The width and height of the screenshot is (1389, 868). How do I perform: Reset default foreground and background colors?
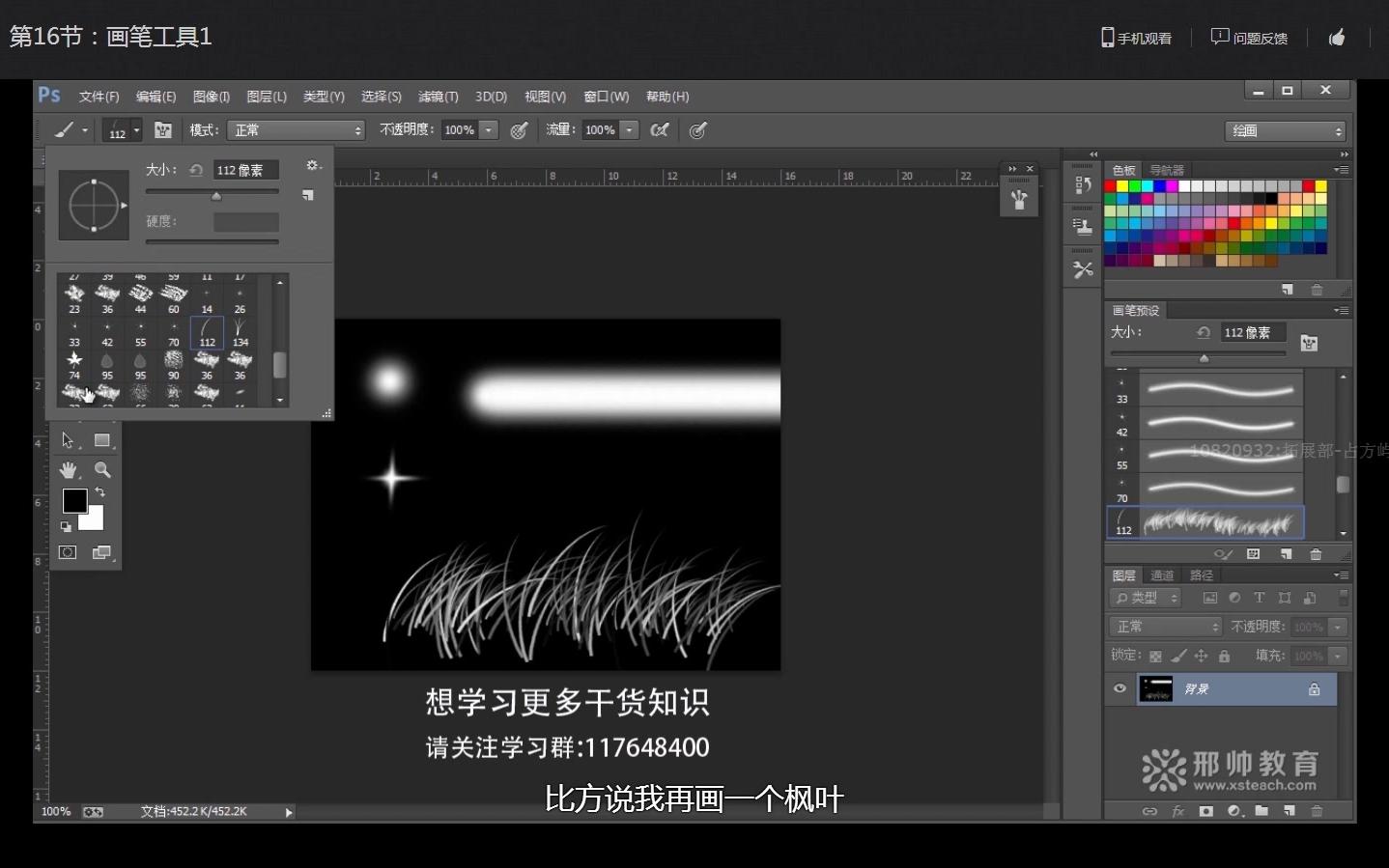click(66, 526)
